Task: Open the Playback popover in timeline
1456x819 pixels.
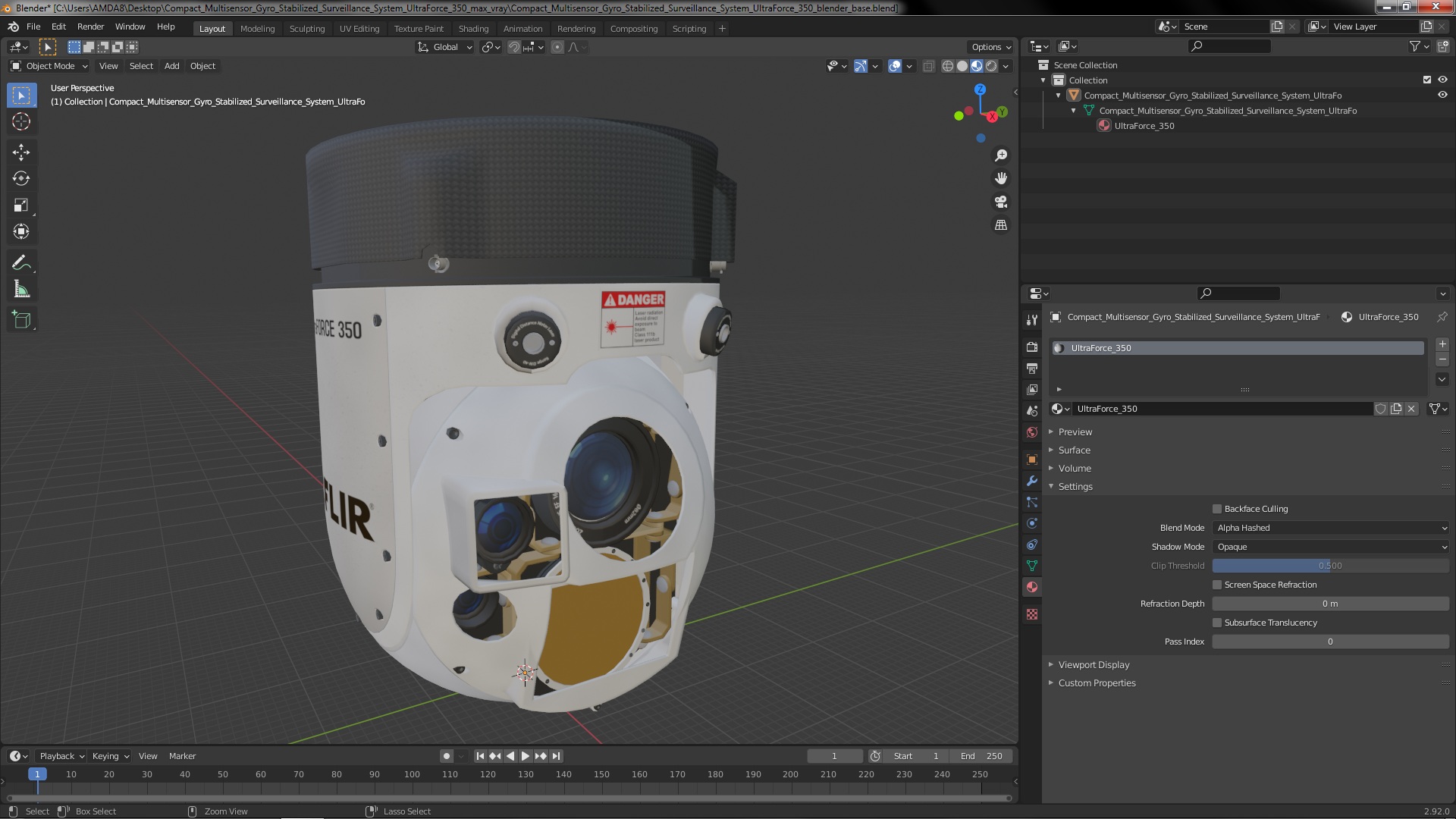Action: [61, 756]
